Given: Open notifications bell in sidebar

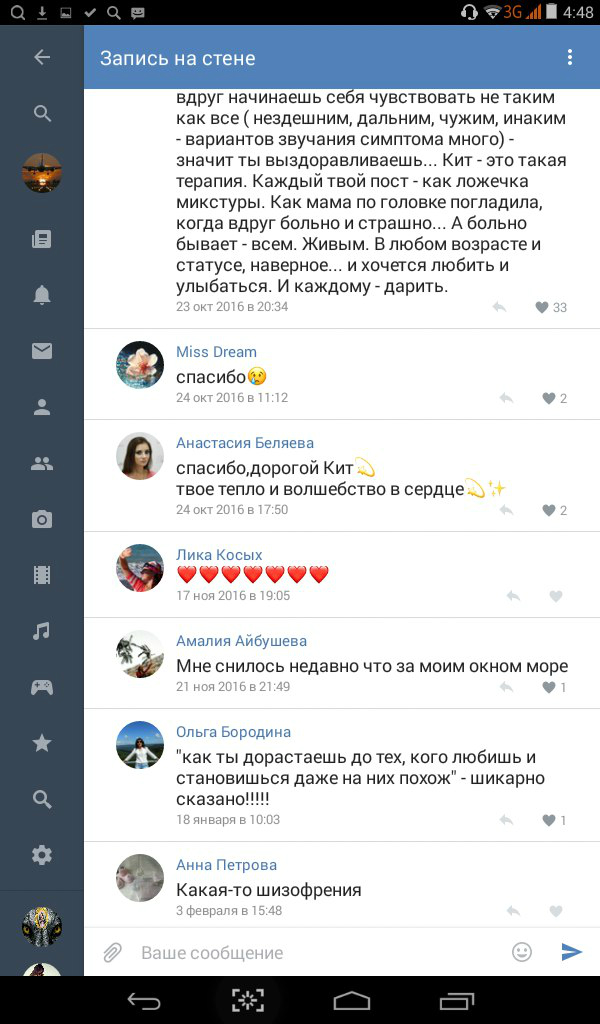Looking at the screenshot, I should click(x=42, y=295).
